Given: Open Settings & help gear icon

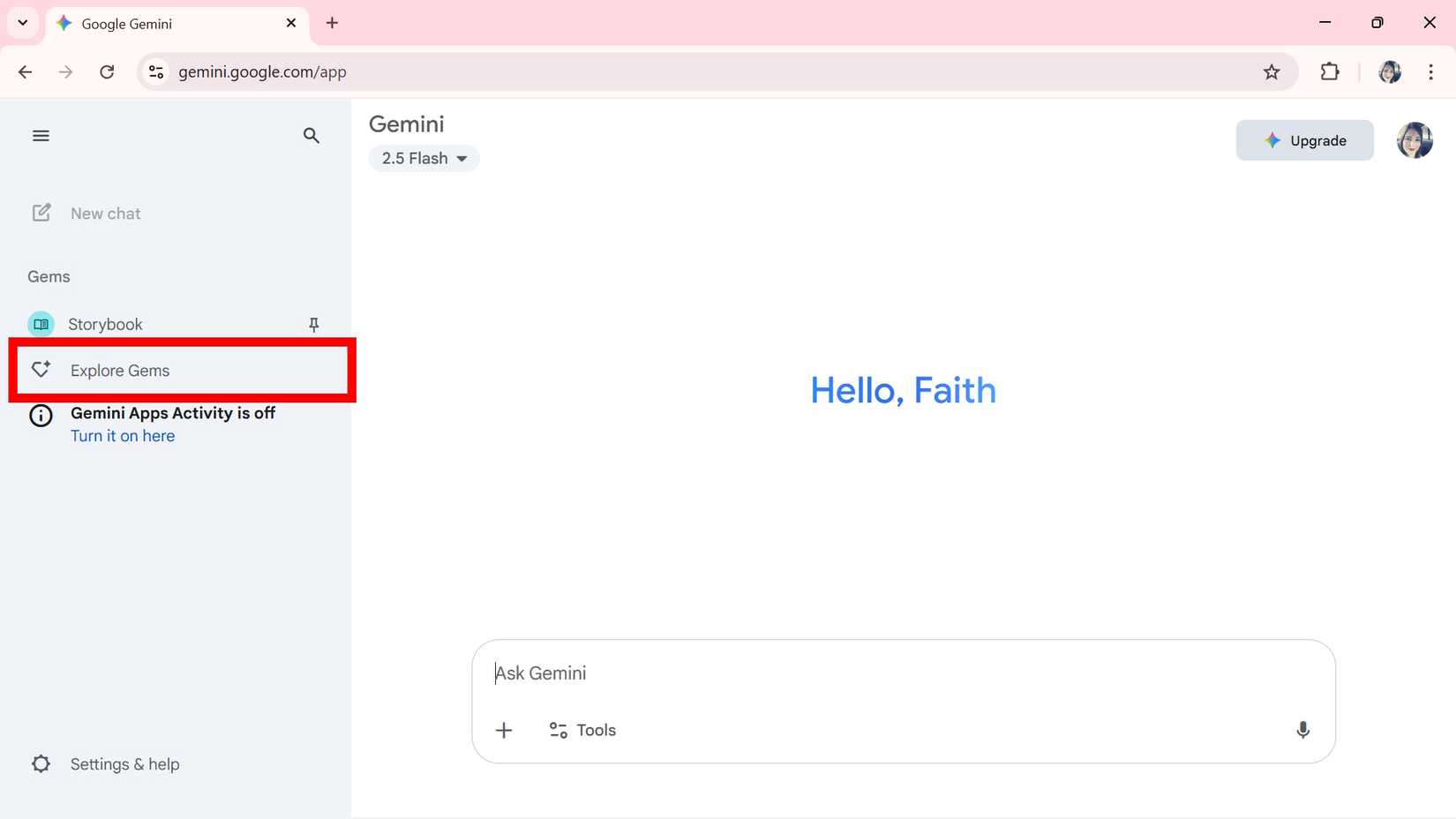Looking at the screenshot, I should click(41, 763).
